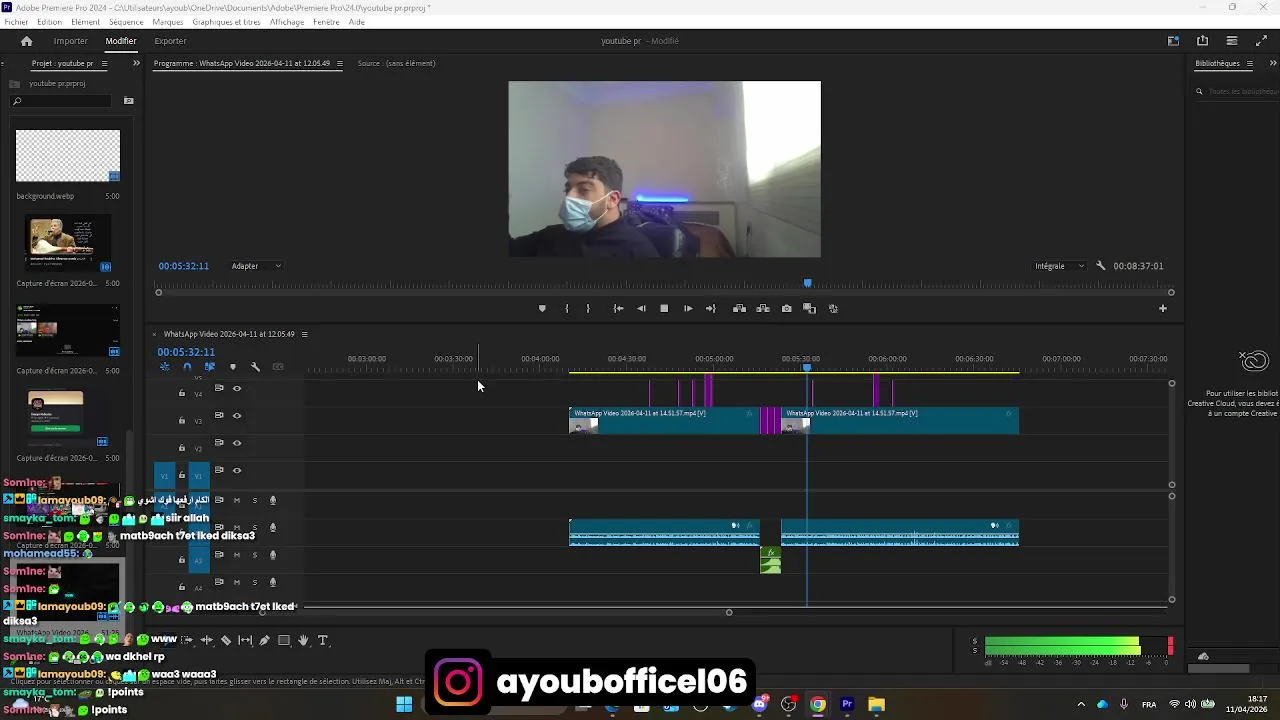Image resolution: width=1280 pixels, height=720 pixels.
Task: Open the Marques menu
Action: 168,22
